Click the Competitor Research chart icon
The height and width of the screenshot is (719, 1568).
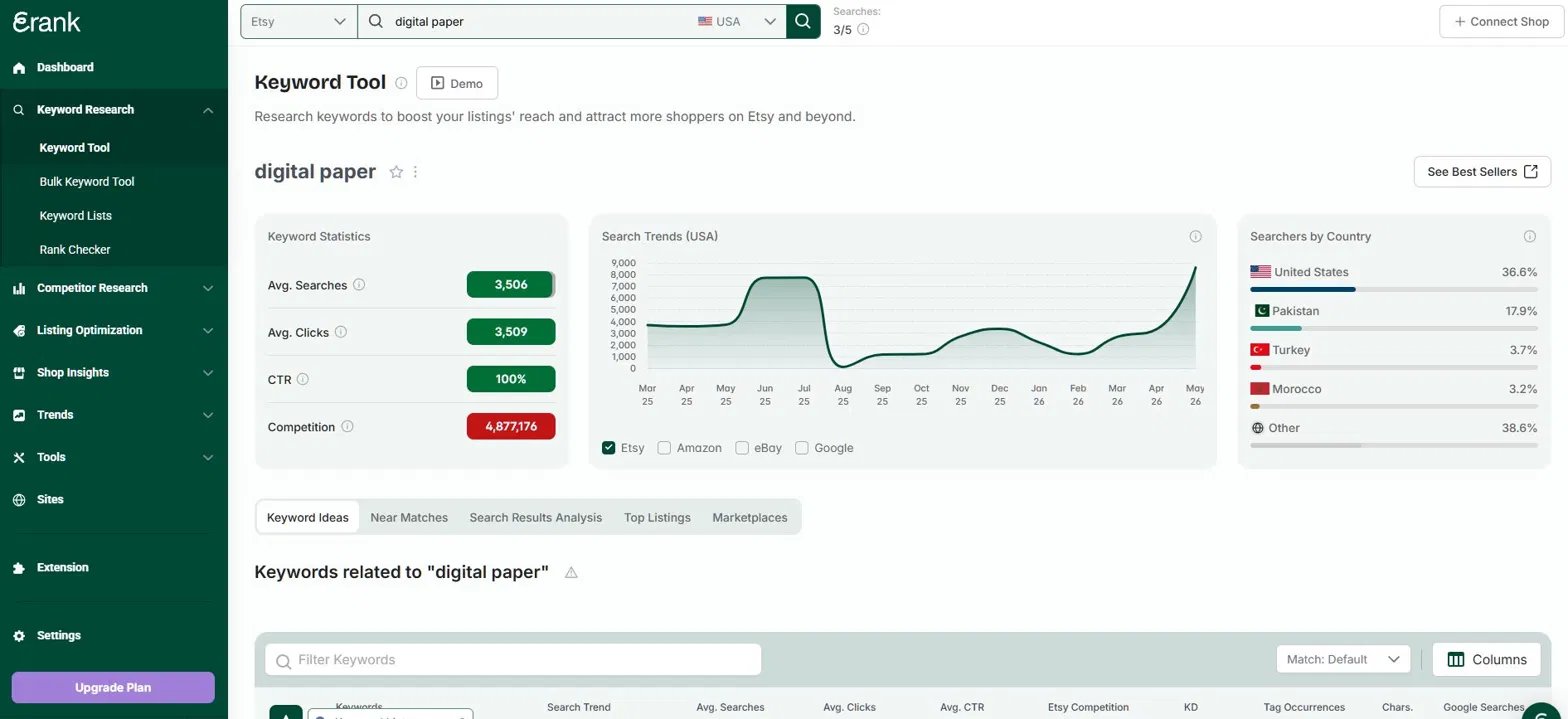pos(19,288)
